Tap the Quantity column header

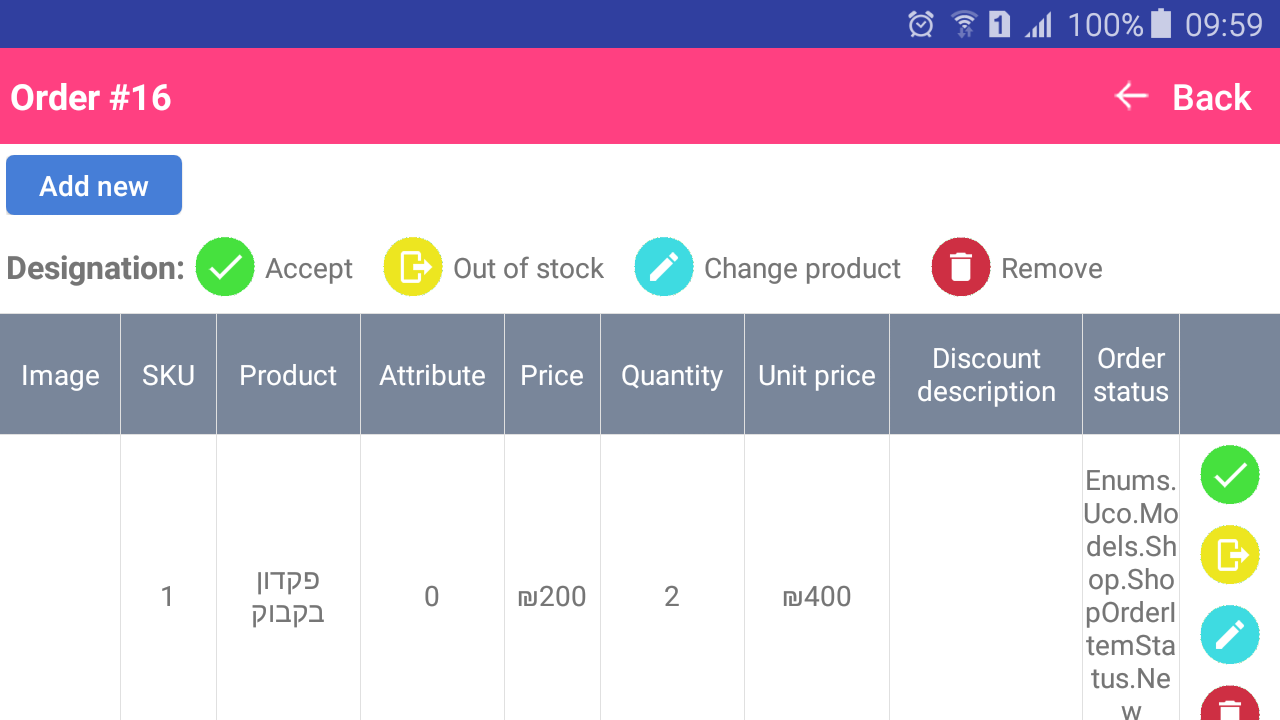tap(672, 375)
